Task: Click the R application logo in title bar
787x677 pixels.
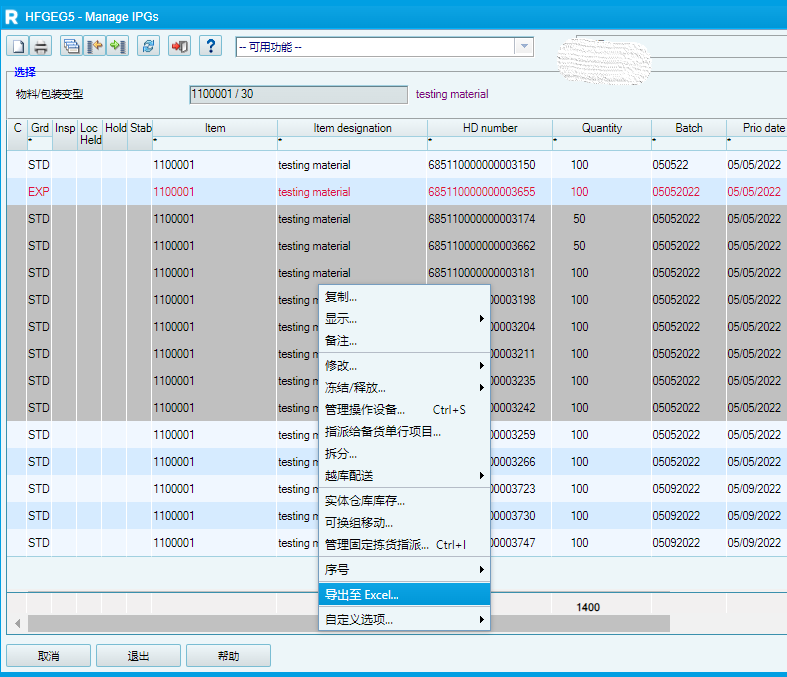Action: [11, 17]
